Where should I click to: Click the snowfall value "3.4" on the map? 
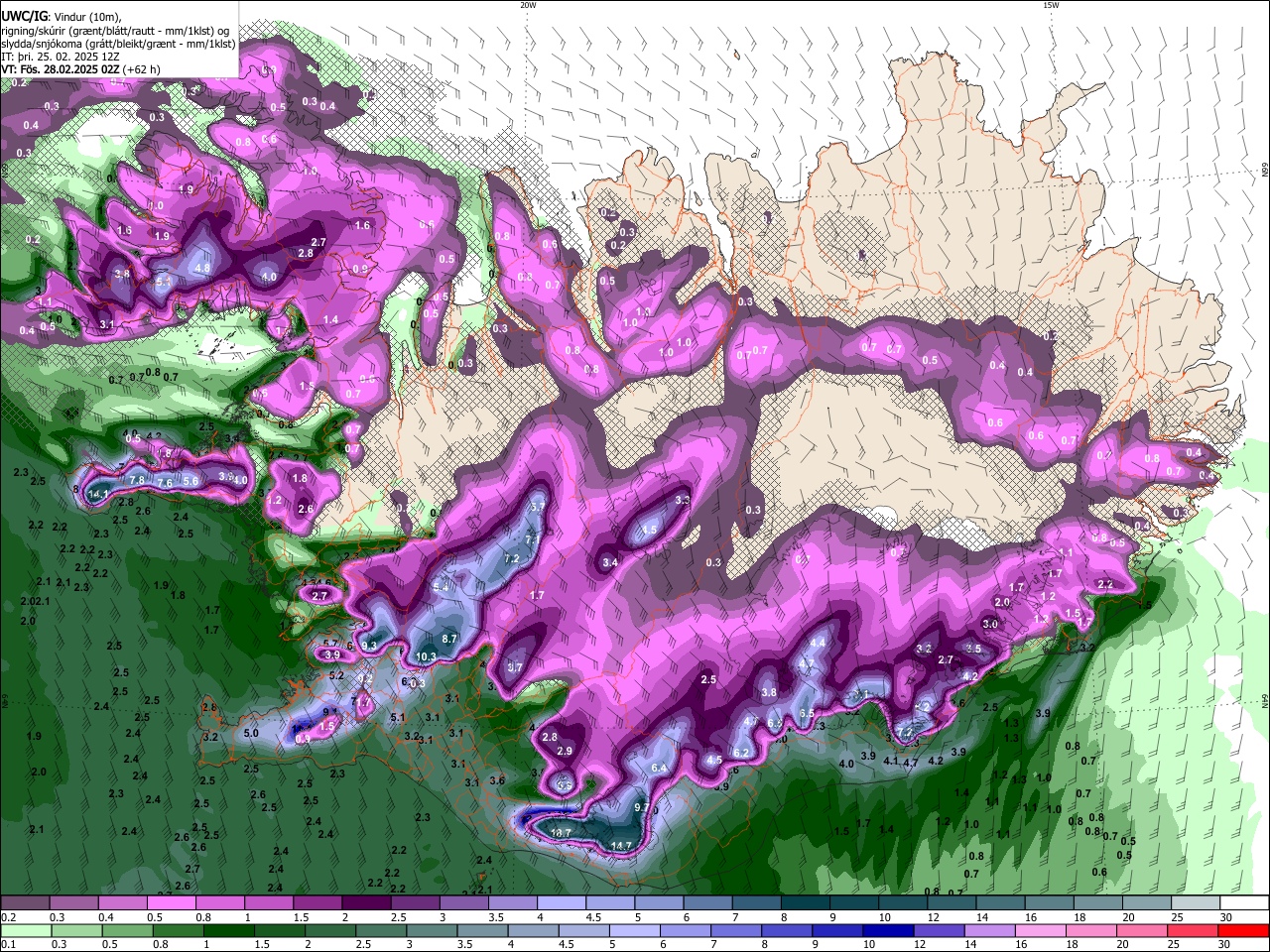tap(610, 562)
